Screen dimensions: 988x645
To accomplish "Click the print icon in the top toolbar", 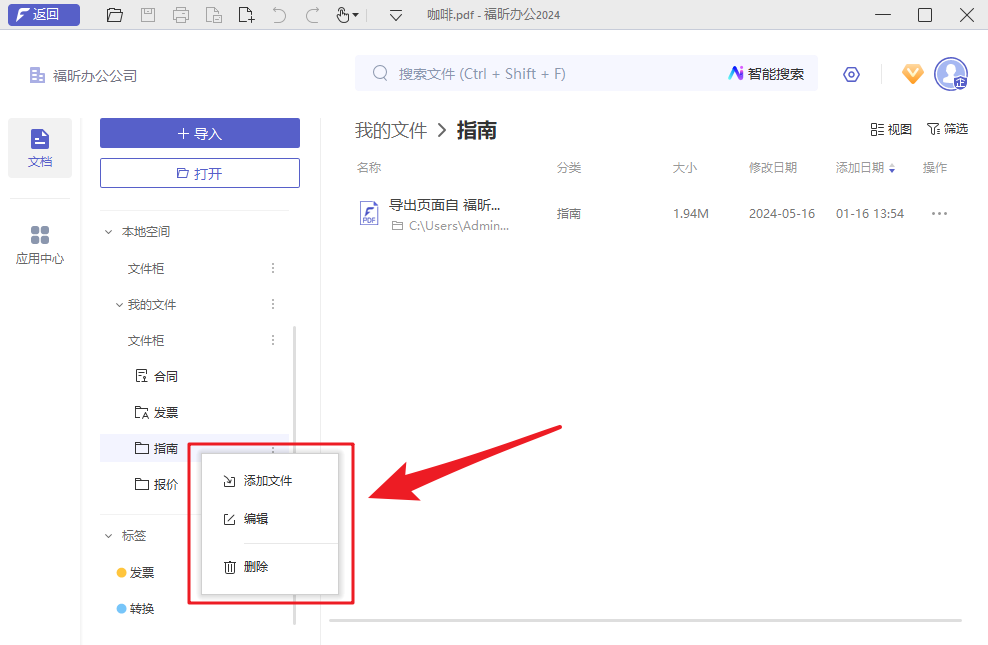I will [180, 15].
